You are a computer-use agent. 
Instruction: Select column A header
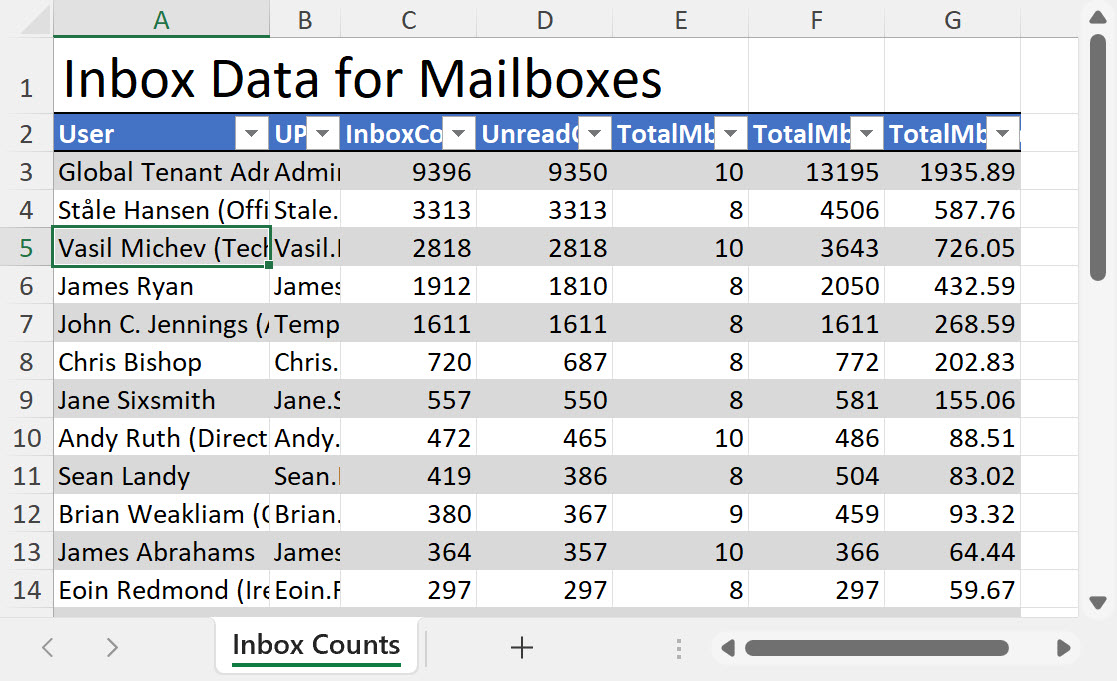point(161,20)
